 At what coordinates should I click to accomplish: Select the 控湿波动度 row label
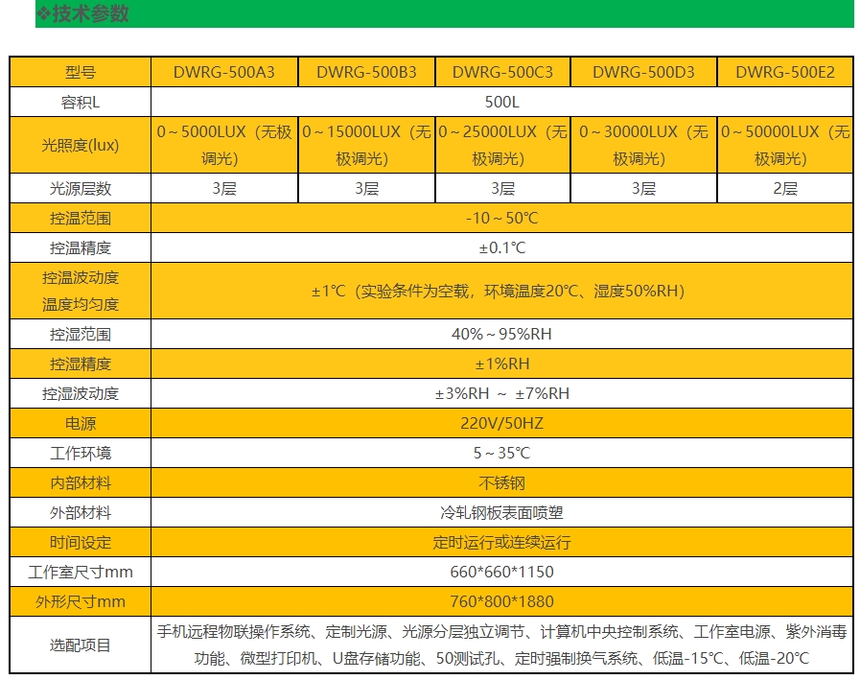pos(81,393)
